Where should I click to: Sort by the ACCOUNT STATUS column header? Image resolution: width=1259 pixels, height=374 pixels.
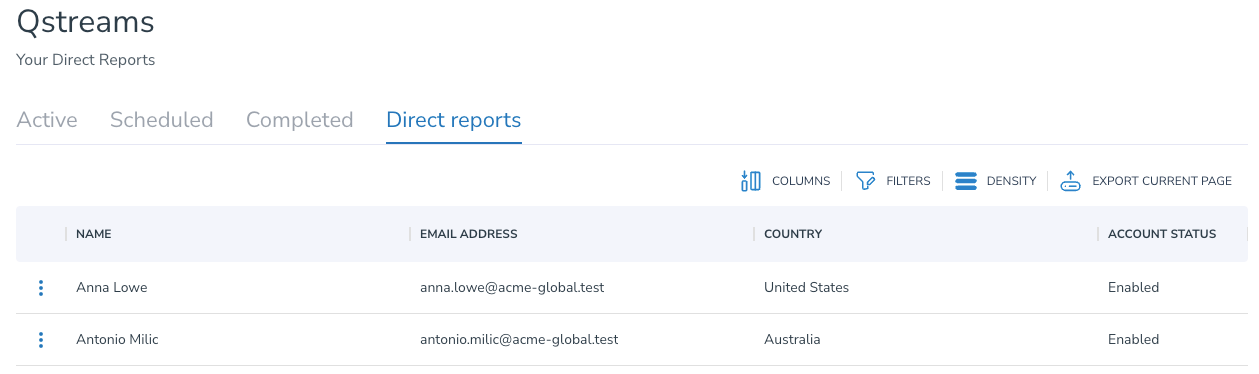1162,234
